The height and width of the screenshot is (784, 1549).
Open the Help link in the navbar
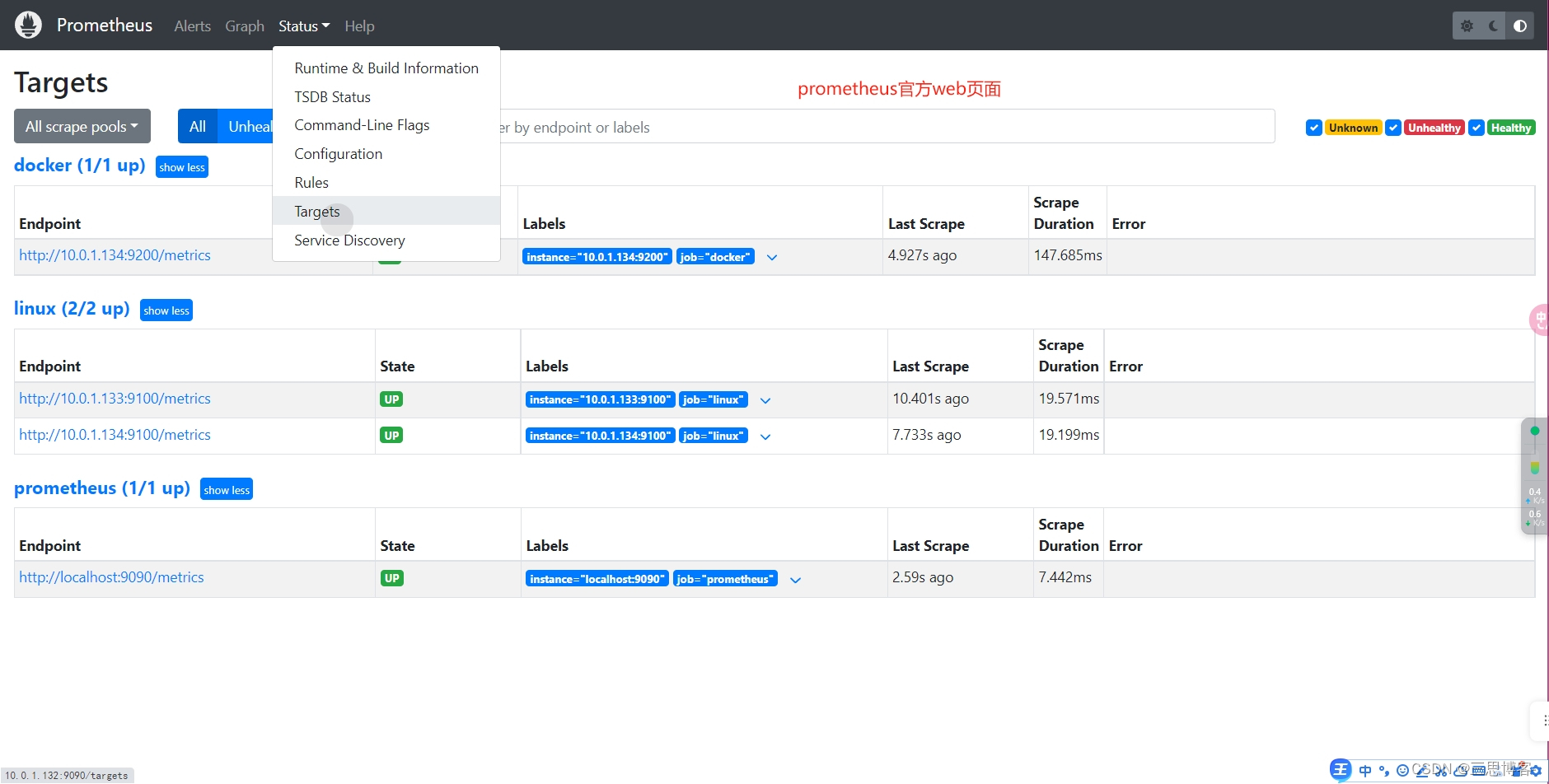click(359, 26)
